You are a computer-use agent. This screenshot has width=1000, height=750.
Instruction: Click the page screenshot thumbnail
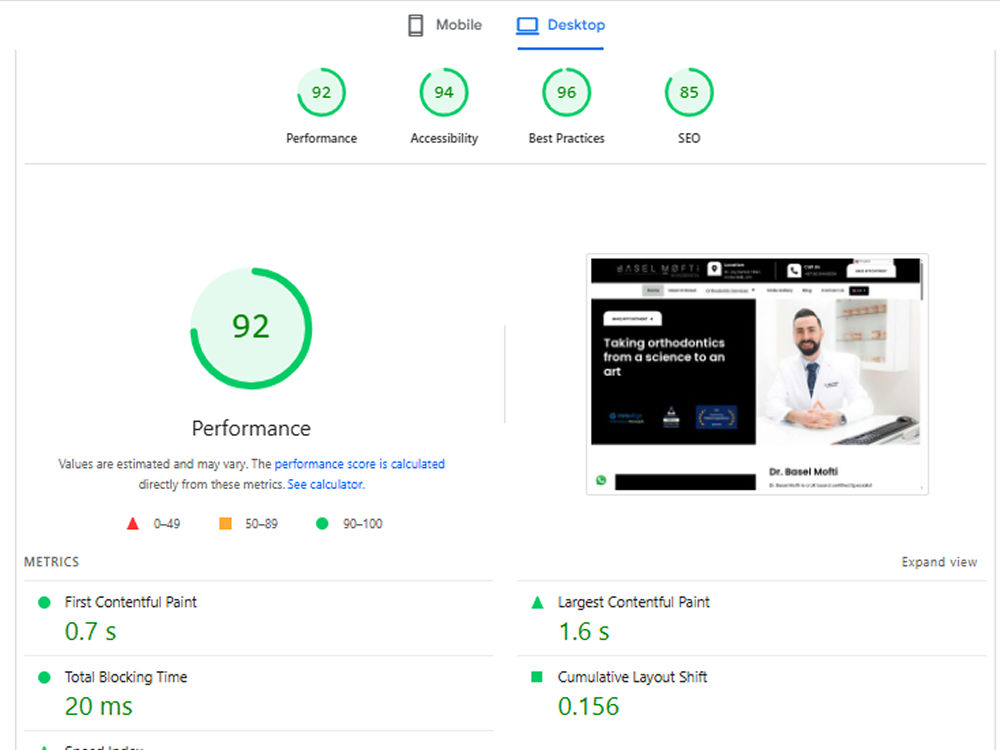click(x=757, y=374)
